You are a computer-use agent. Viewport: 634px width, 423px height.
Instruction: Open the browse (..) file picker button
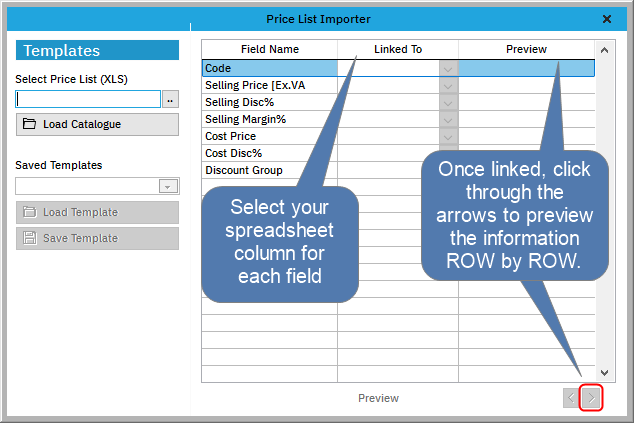pyautogui.click(x=170, y=99)
